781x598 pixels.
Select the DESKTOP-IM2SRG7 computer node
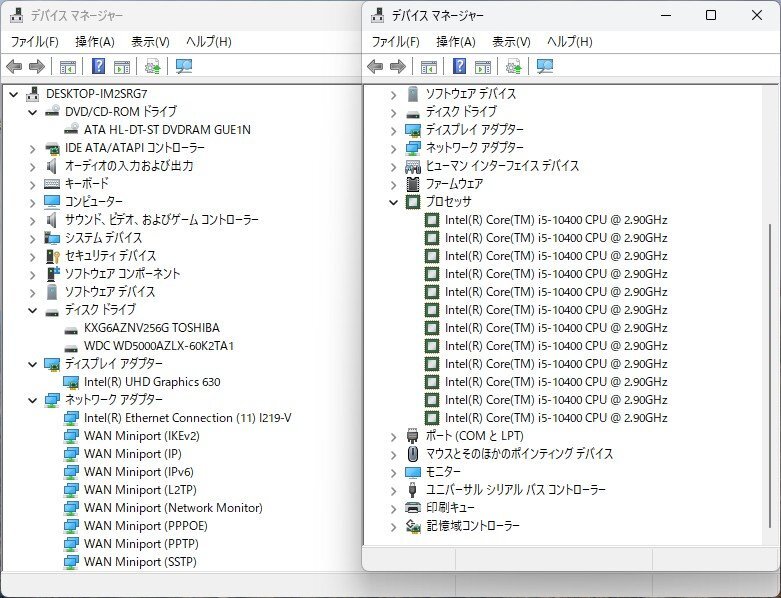[x=97, y=94]
